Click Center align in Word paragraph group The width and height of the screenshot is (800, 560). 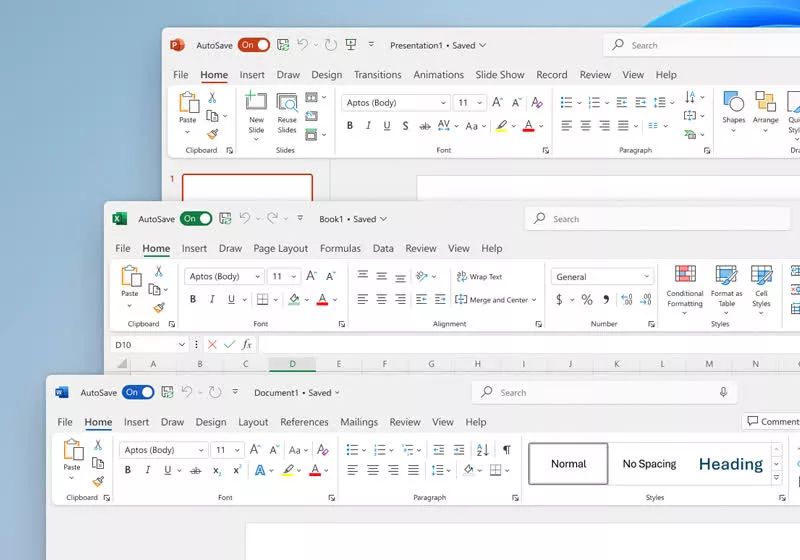tap(373, 470)
